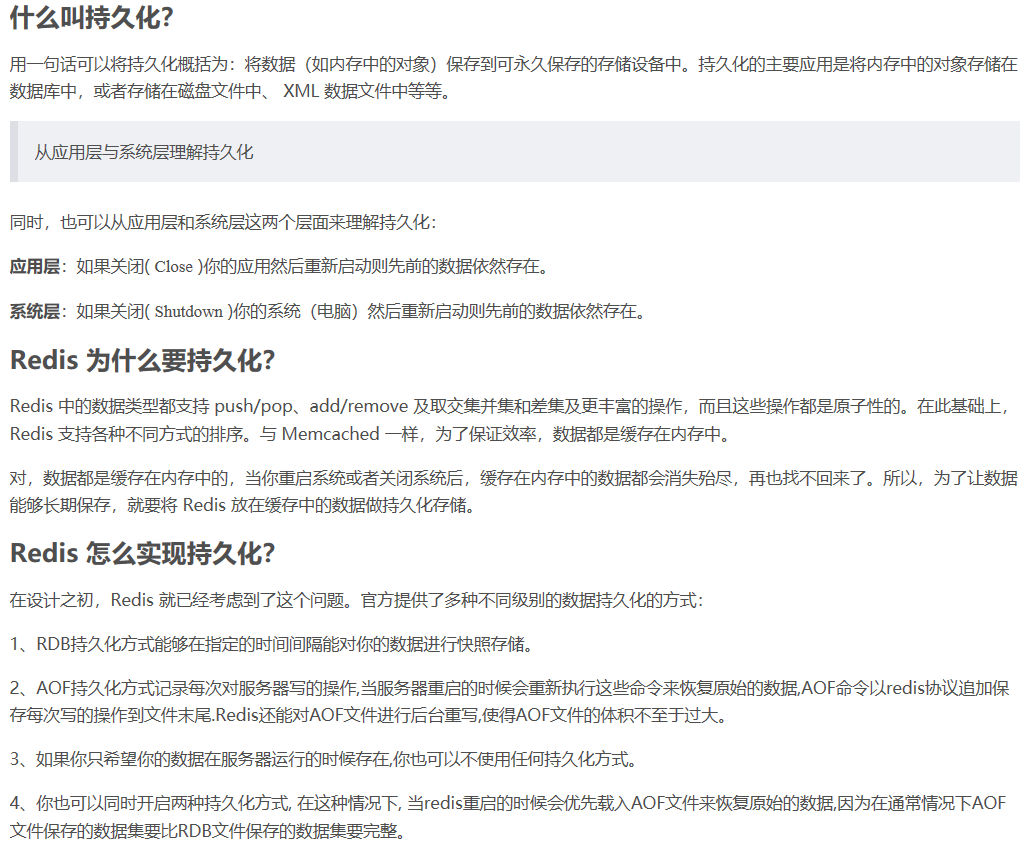Click the text "push/pop、add/remove" in the paragraph
Screen dimensions: 1030x848
[311, 407]
